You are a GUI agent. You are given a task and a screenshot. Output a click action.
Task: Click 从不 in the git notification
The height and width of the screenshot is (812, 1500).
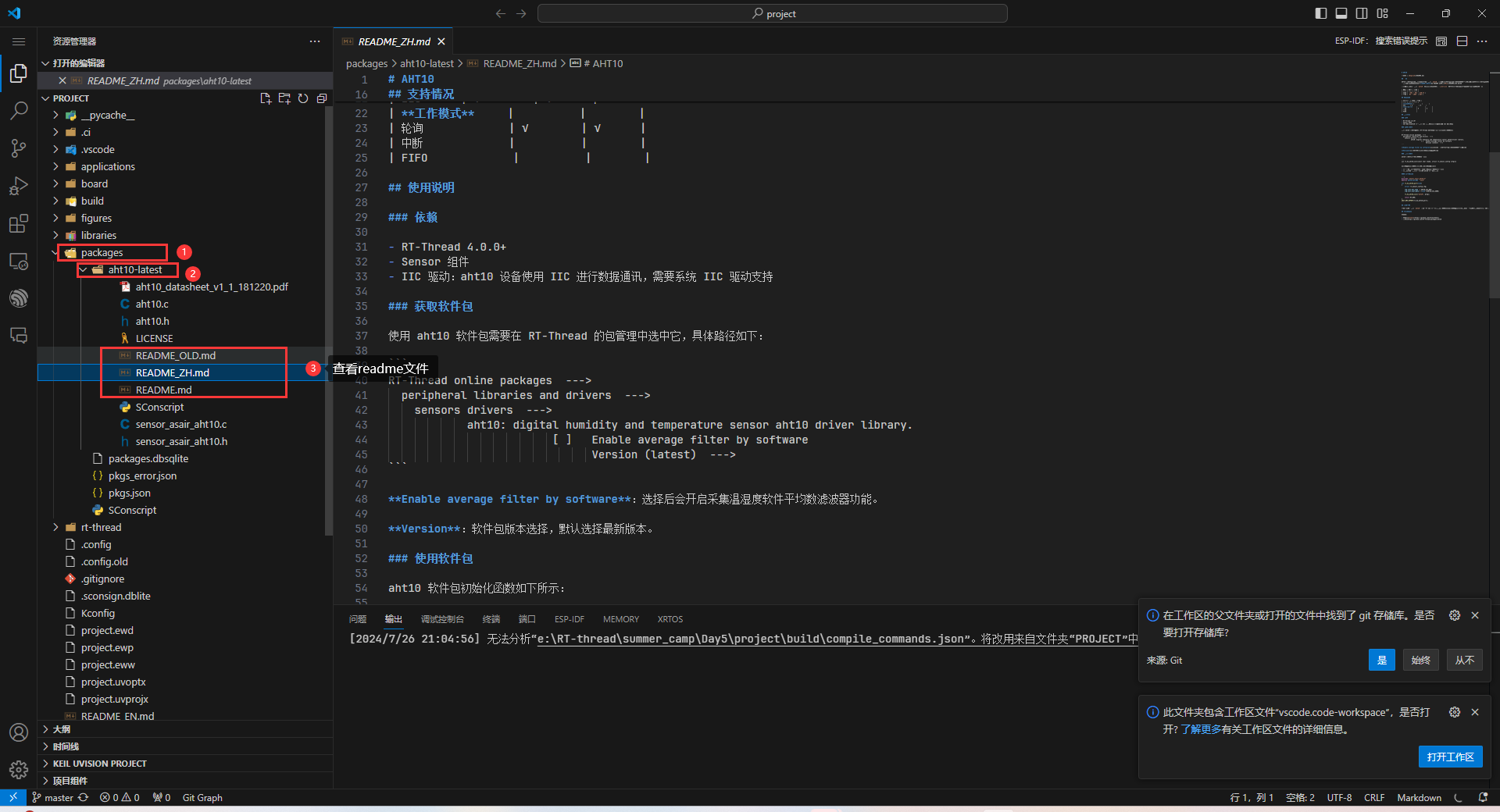[1465, 660]
